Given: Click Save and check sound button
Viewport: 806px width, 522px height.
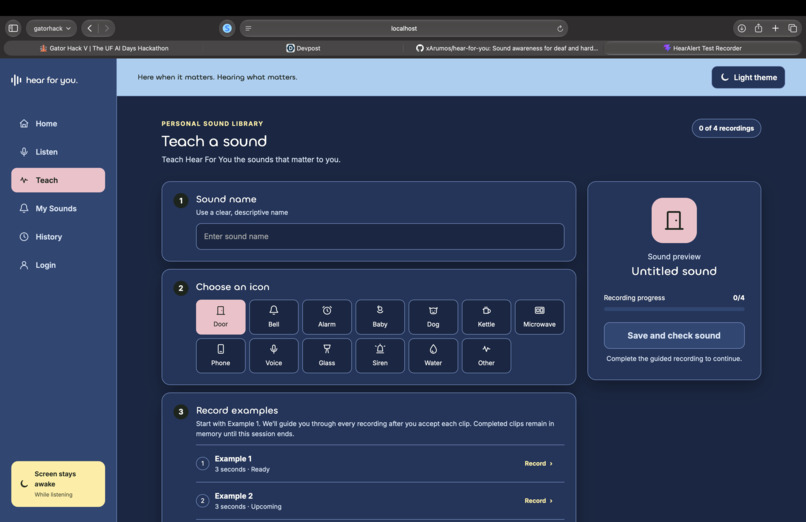Looking at the screenshot, I should pos(674,335).
